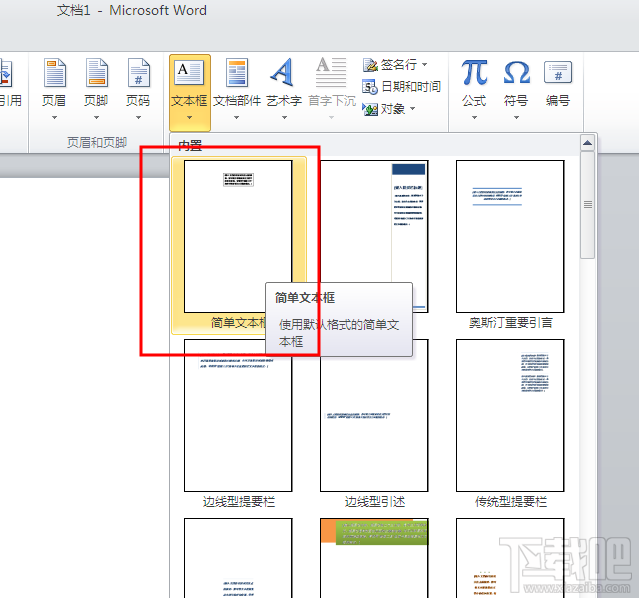The width and height of the screenshot is (639, 598).
Task: Click the 编号 (Number) icon
Action: (x=558, y=73)
